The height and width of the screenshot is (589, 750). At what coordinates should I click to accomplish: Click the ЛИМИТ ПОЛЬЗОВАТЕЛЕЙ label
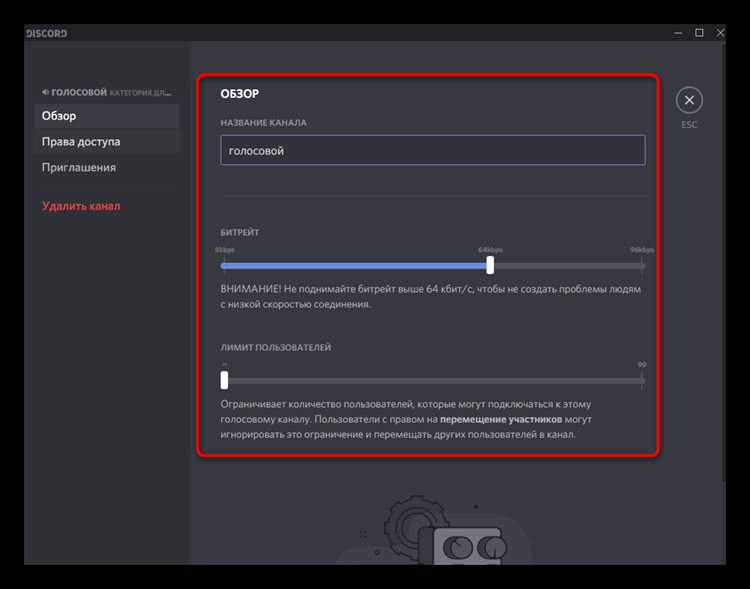click(276, 347)
